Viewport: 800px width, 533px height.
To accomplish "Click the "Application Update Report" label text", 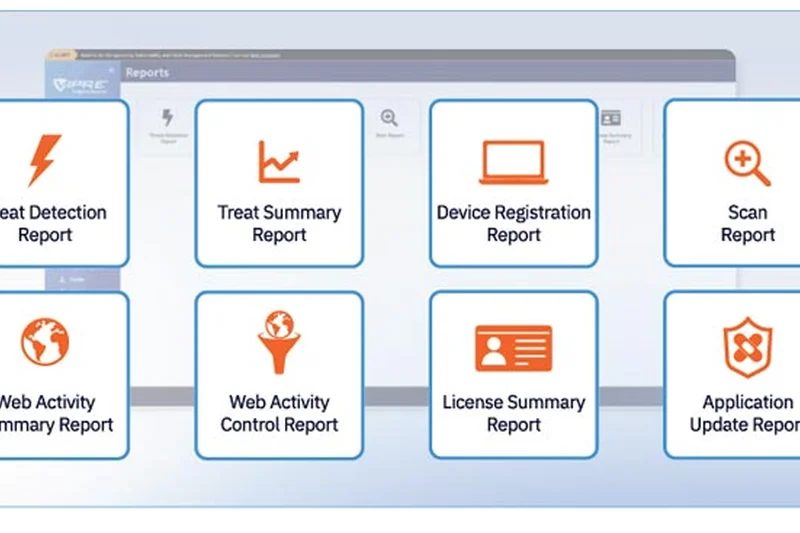I will 745,413.
